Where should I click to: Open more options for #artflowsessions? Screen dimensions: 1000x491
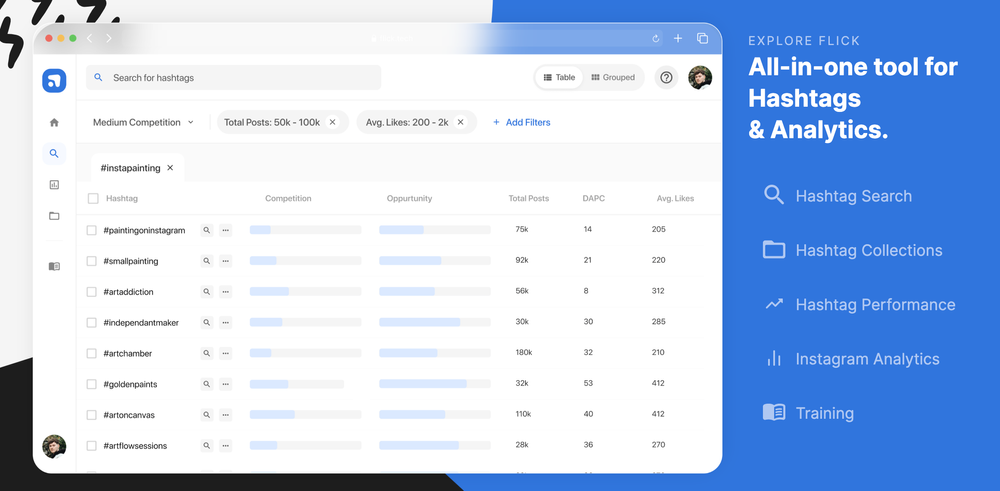[x=225, y=446]
